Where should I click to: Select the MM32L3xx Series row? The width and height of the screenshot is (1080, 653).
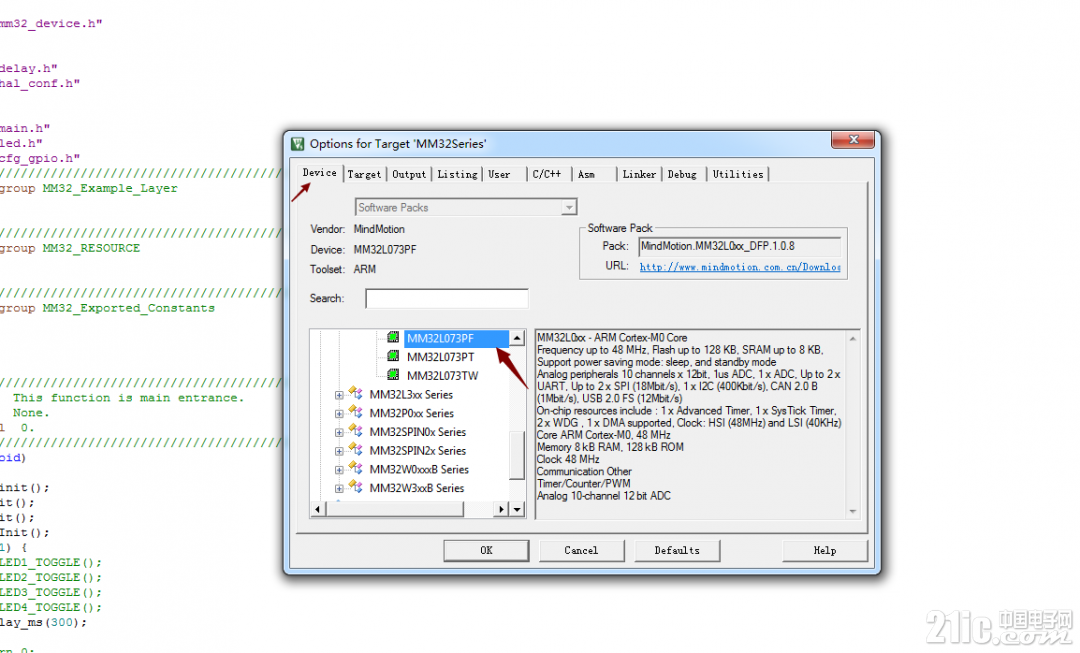point(411,395)
